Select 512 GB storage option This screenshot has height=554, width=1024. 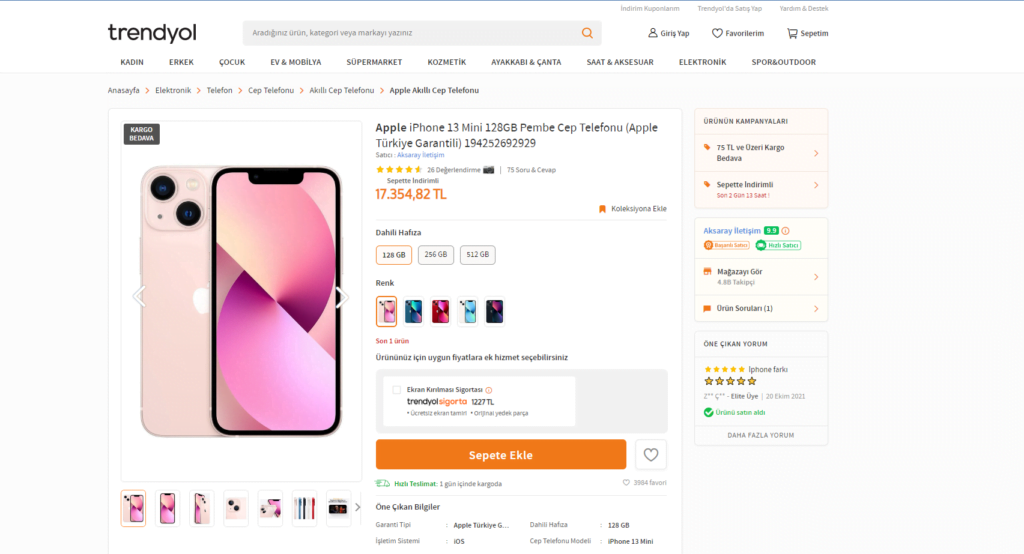478,255
